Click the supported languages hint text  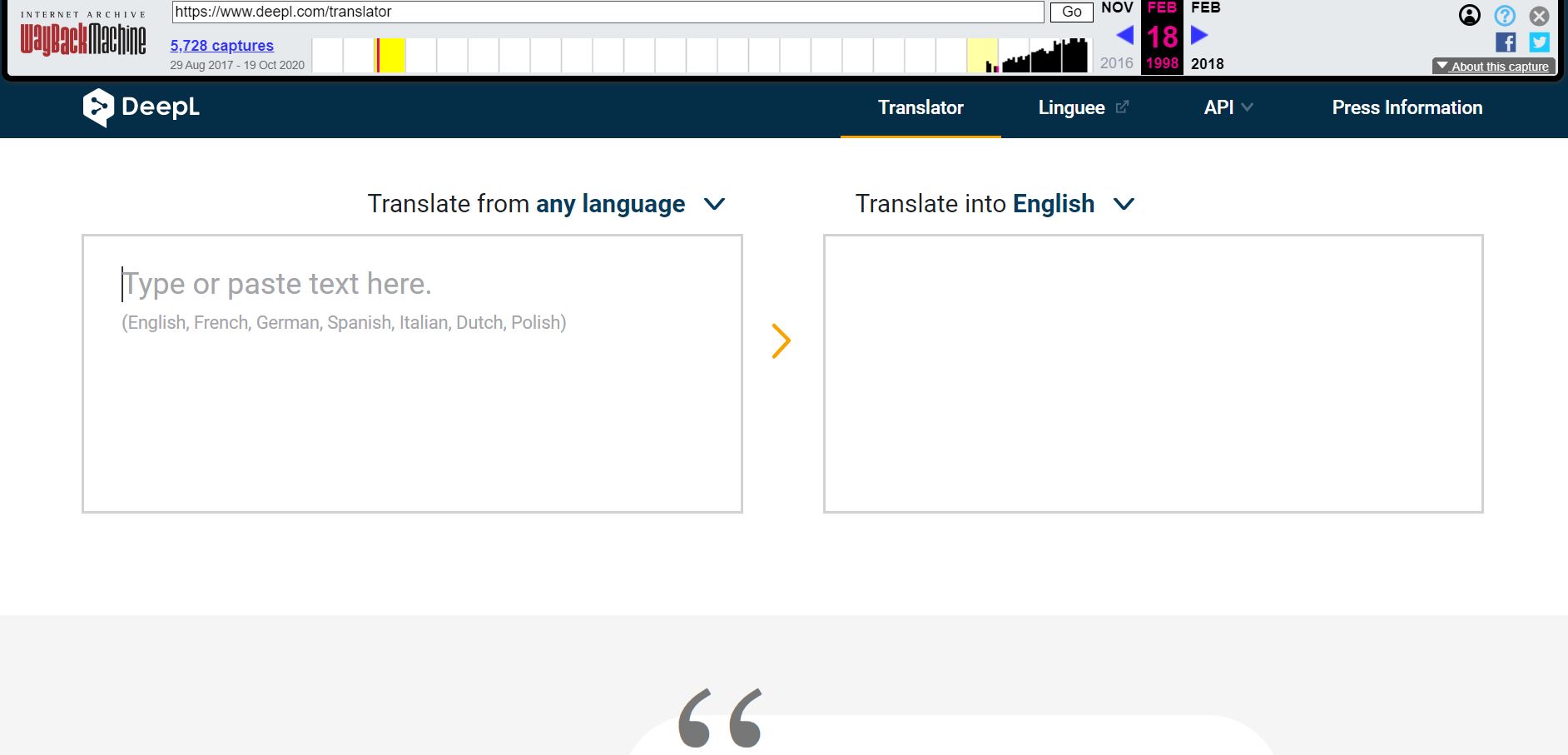point(344,322)
